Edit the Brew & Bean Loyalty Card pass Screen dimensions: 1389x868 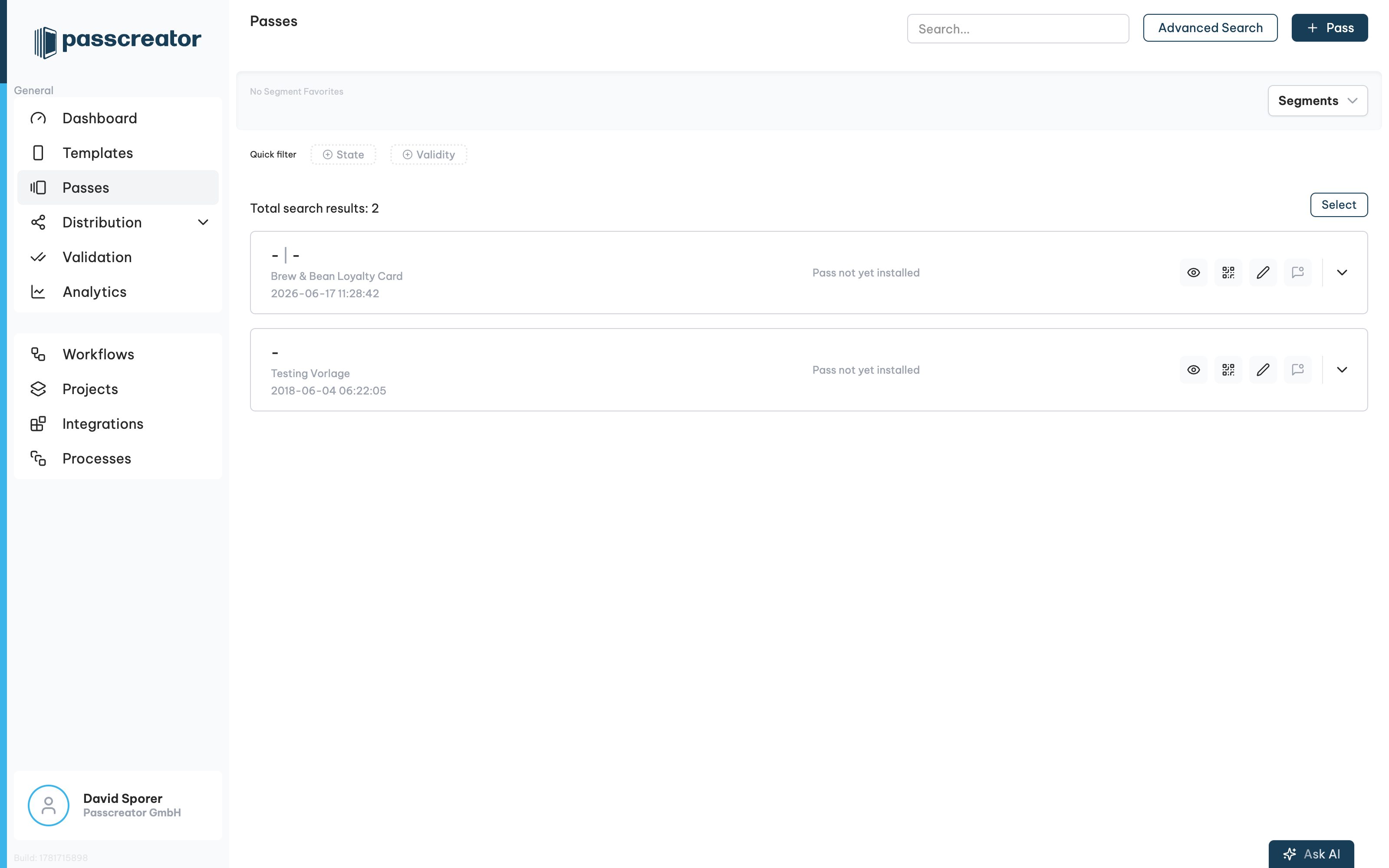1263,273
